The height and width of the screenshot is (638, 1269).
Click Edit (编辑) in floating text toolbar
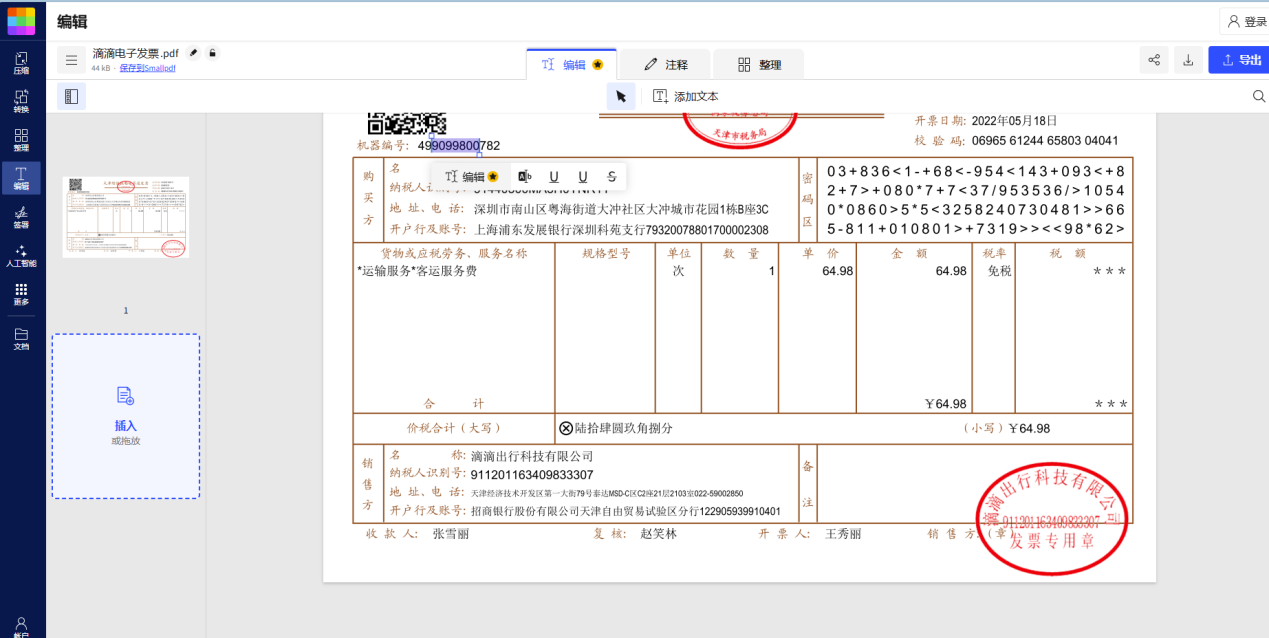(471, 177)
